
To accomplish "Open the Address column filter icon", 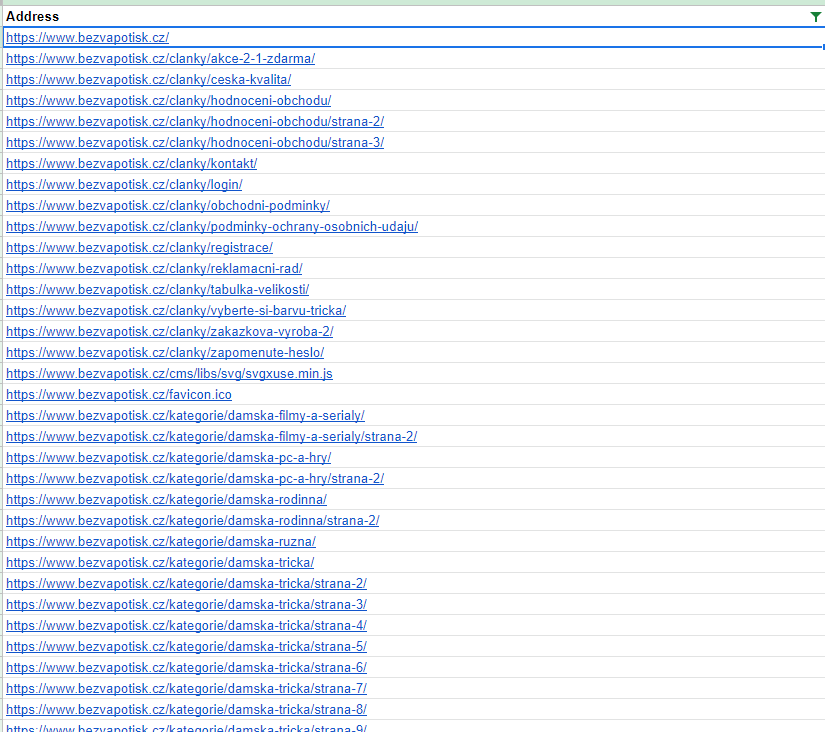I will 815,17.
